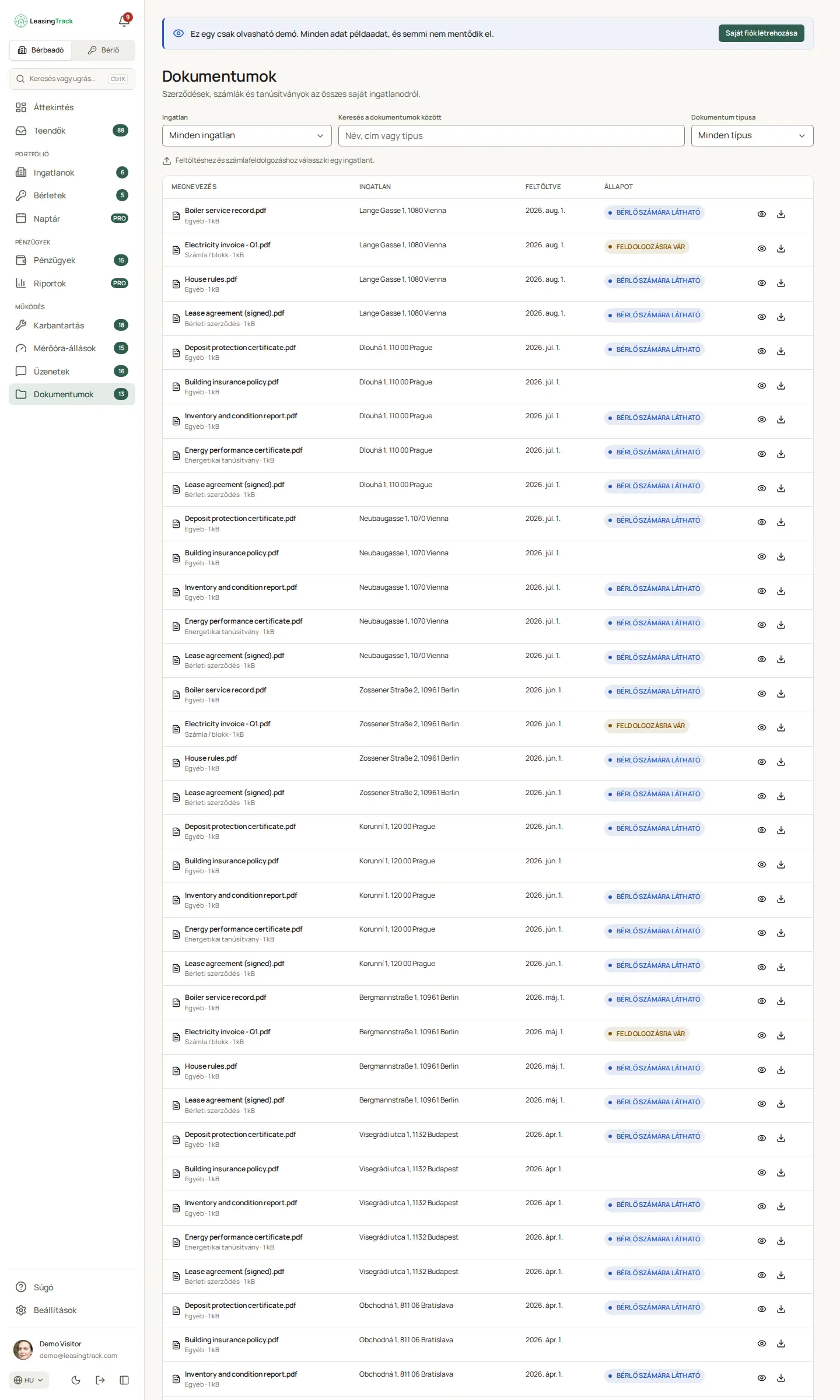Viewport: 840px width, 1400px height.
Task: Click the logout icon in sidebar footer
Action: click(100, 1380)
